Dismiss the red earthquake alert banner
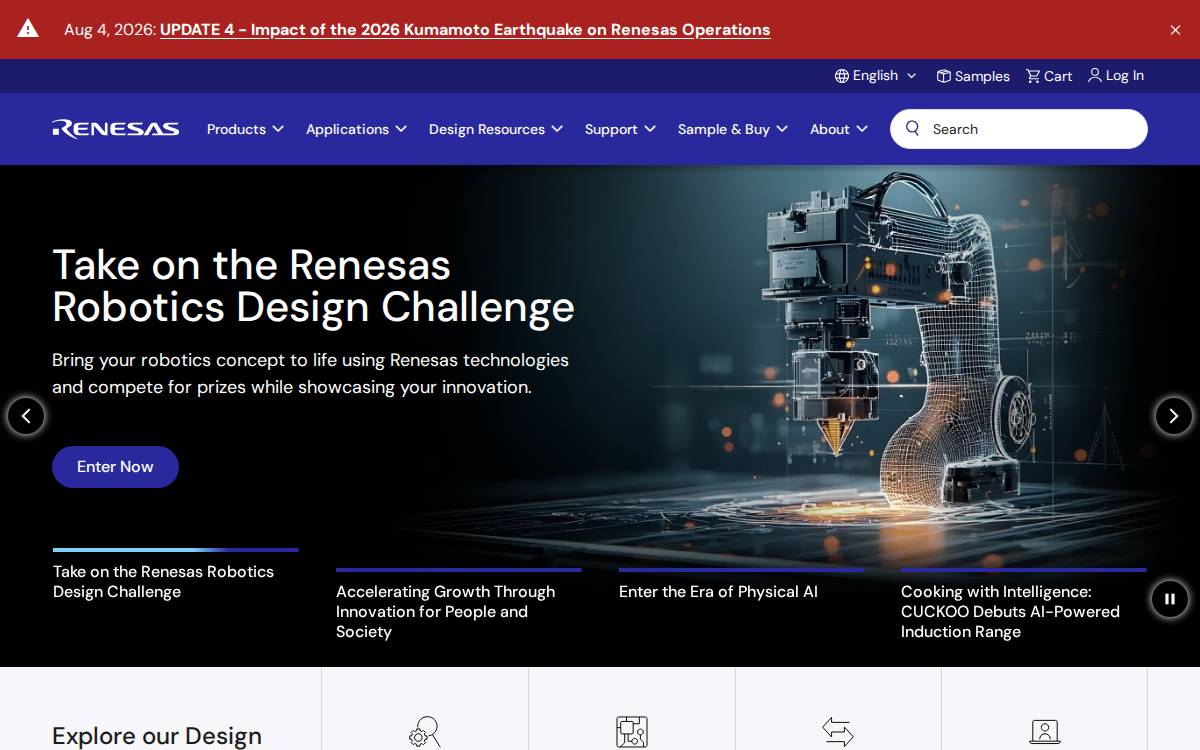1200x750 pixels. (x=1175, y=30)
